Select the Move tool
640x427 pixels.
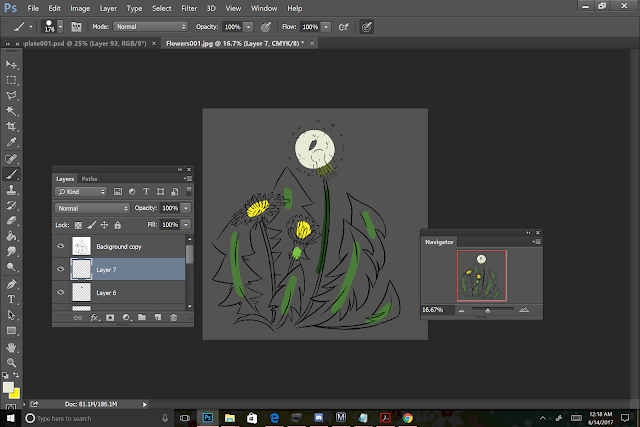click(x=11, y=64)
